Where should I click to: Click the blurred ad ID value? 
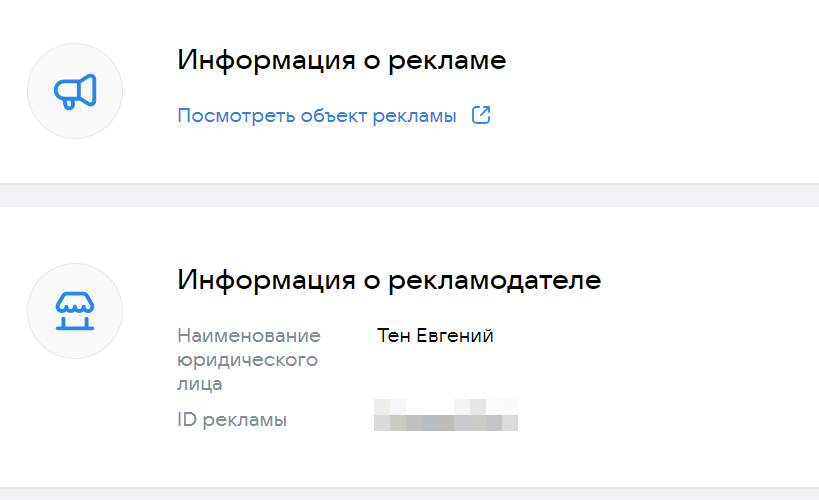[445, 415]
